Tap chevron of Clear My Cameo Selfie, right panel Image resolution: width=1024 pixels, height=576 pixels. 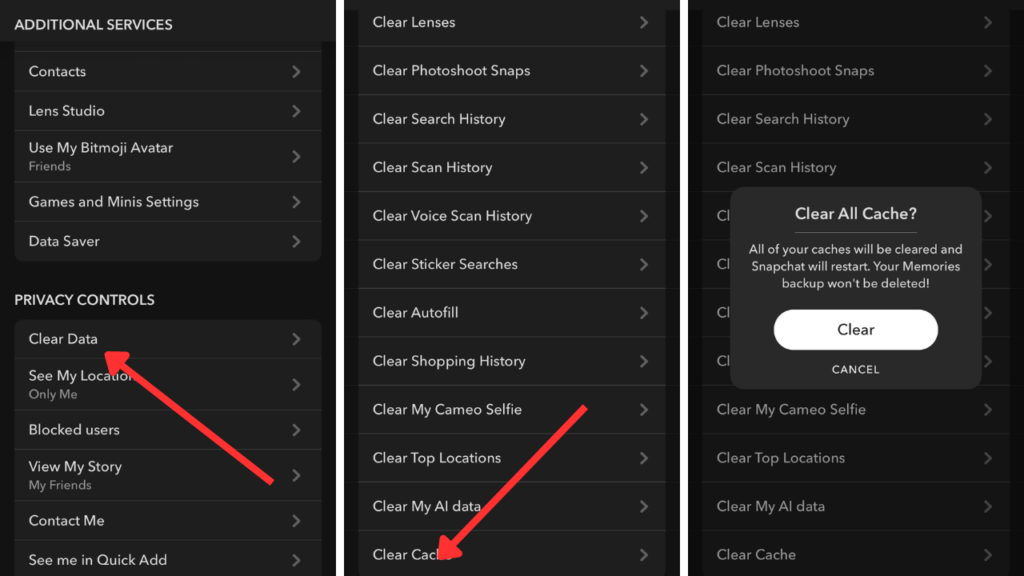pos(988,409)
